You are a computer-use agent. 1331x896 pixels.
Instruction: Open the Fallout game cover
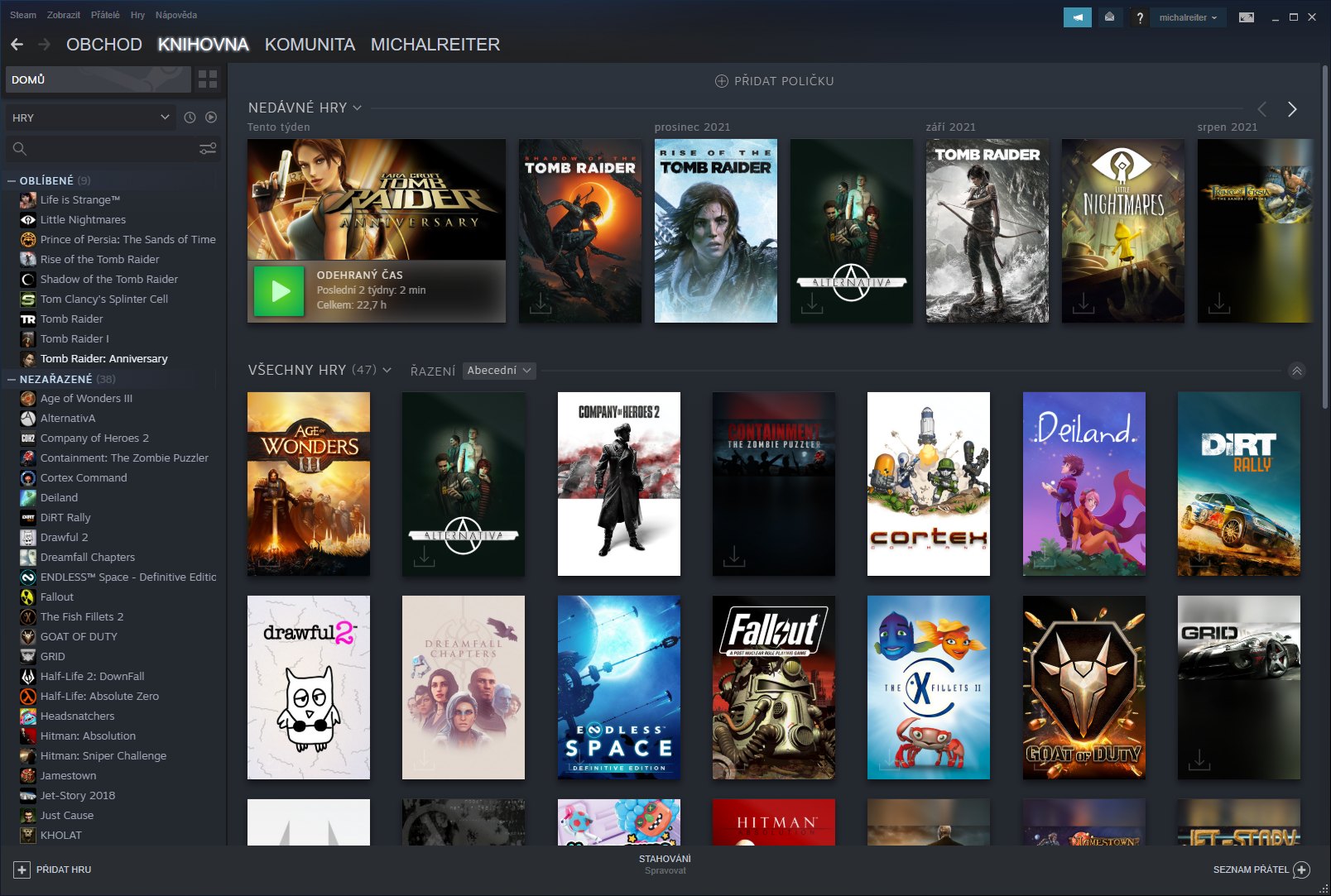pos(774,688)
